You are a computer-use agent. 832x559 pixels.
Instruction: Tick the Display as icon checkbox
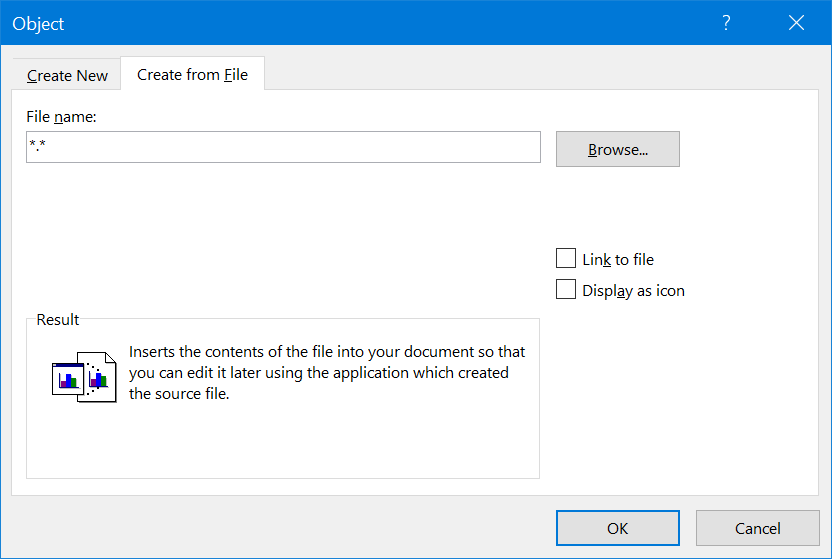pos(566,291)
